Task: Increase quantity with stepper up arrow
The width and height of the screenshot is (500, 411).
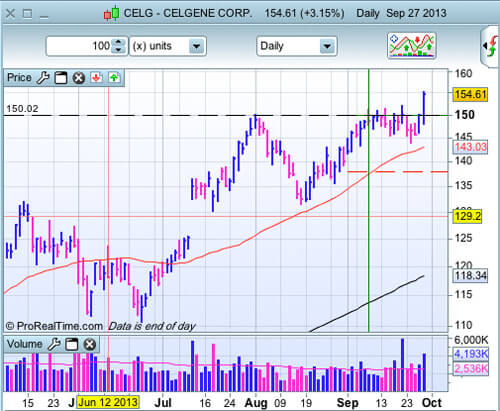Action: [118, 42]
